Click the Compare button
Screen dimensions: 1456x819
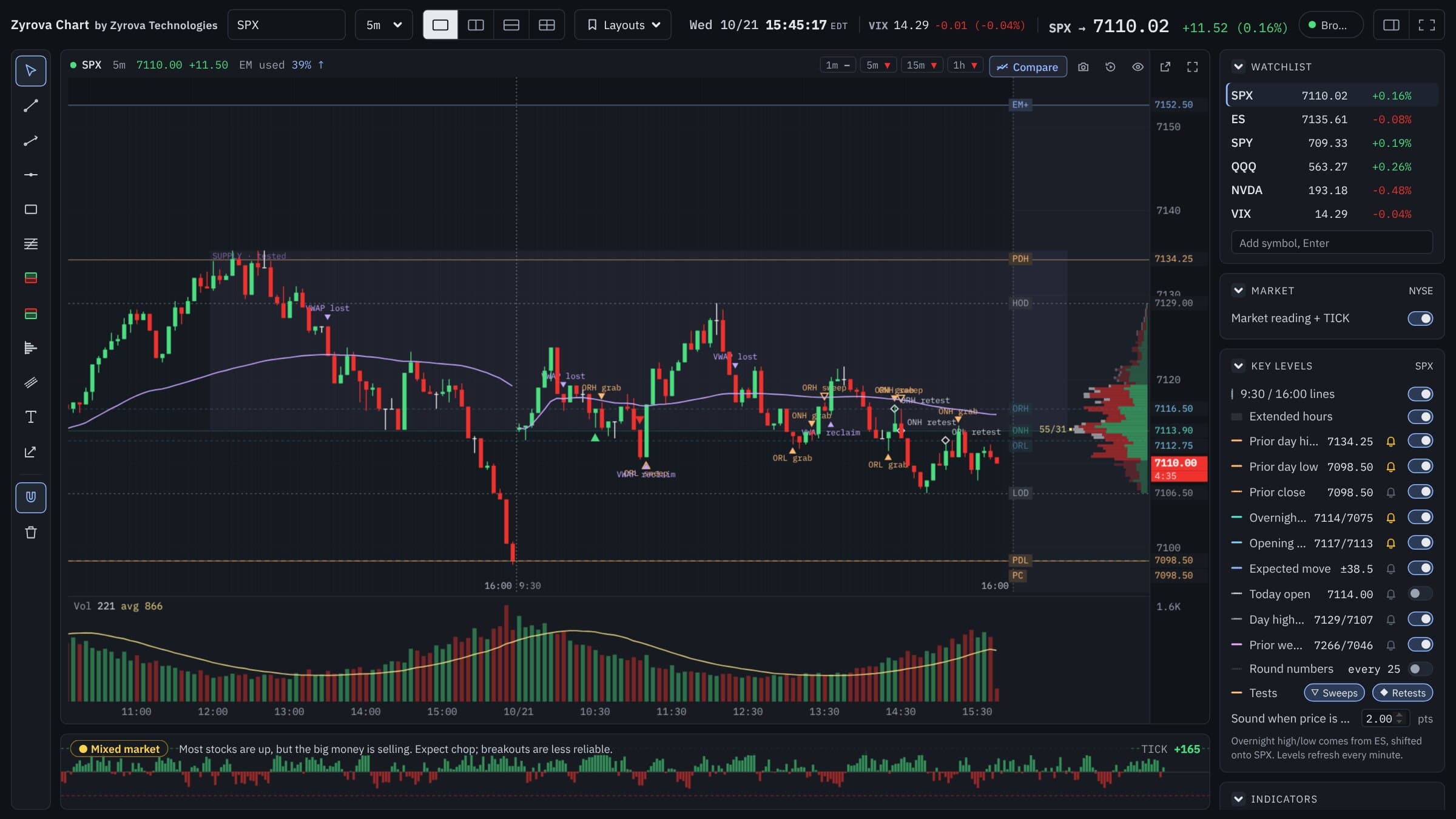click(x=1028, y=67)
